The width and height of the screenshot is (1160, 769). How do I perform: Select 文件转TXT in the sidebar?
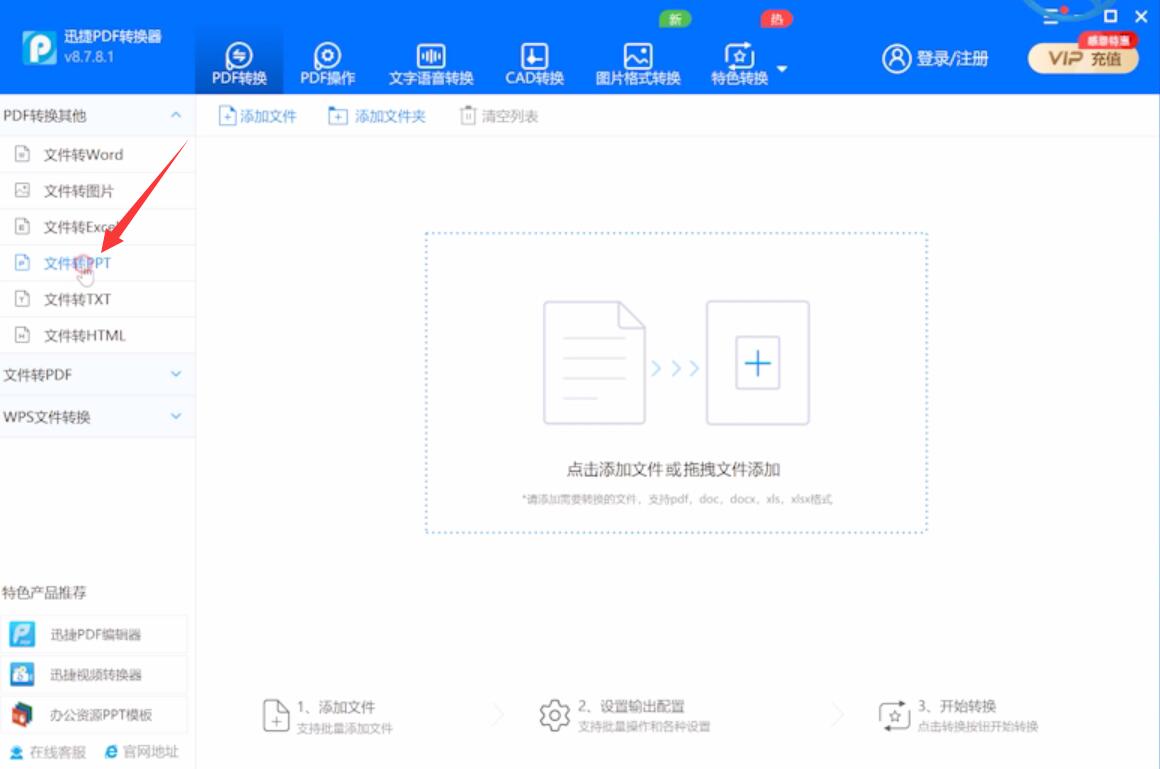[97, 299]
